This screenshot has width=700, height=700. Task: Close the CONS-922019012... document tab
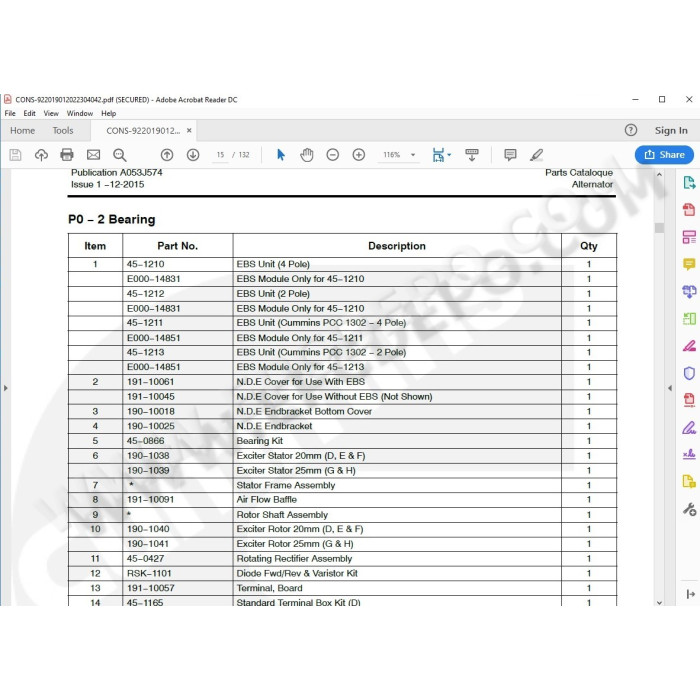(x=189, y=130)
